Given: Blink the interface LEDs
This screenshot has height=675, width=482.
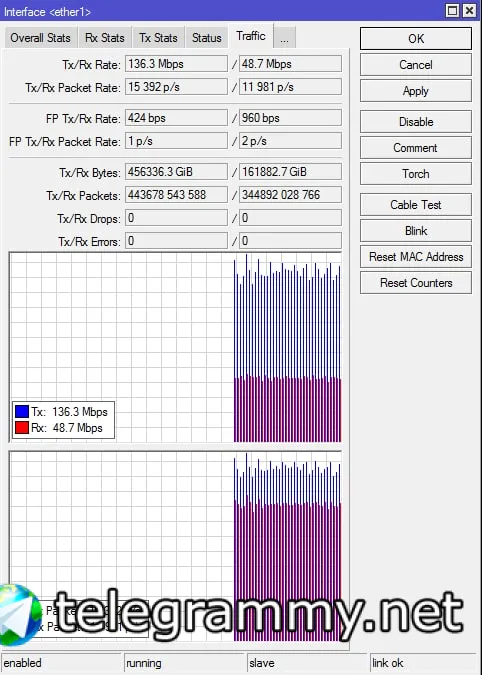Looking at the screenshot, I should [416, 231].
